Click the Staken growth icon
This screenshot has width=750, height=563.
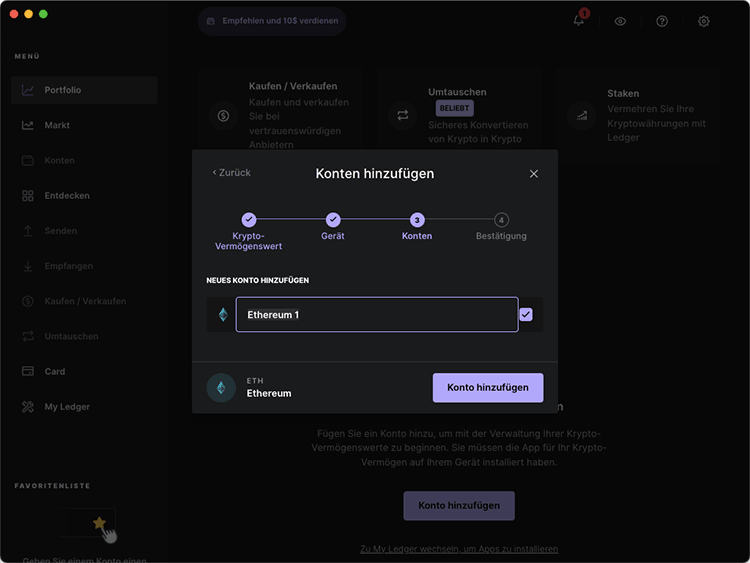(582, 116)
